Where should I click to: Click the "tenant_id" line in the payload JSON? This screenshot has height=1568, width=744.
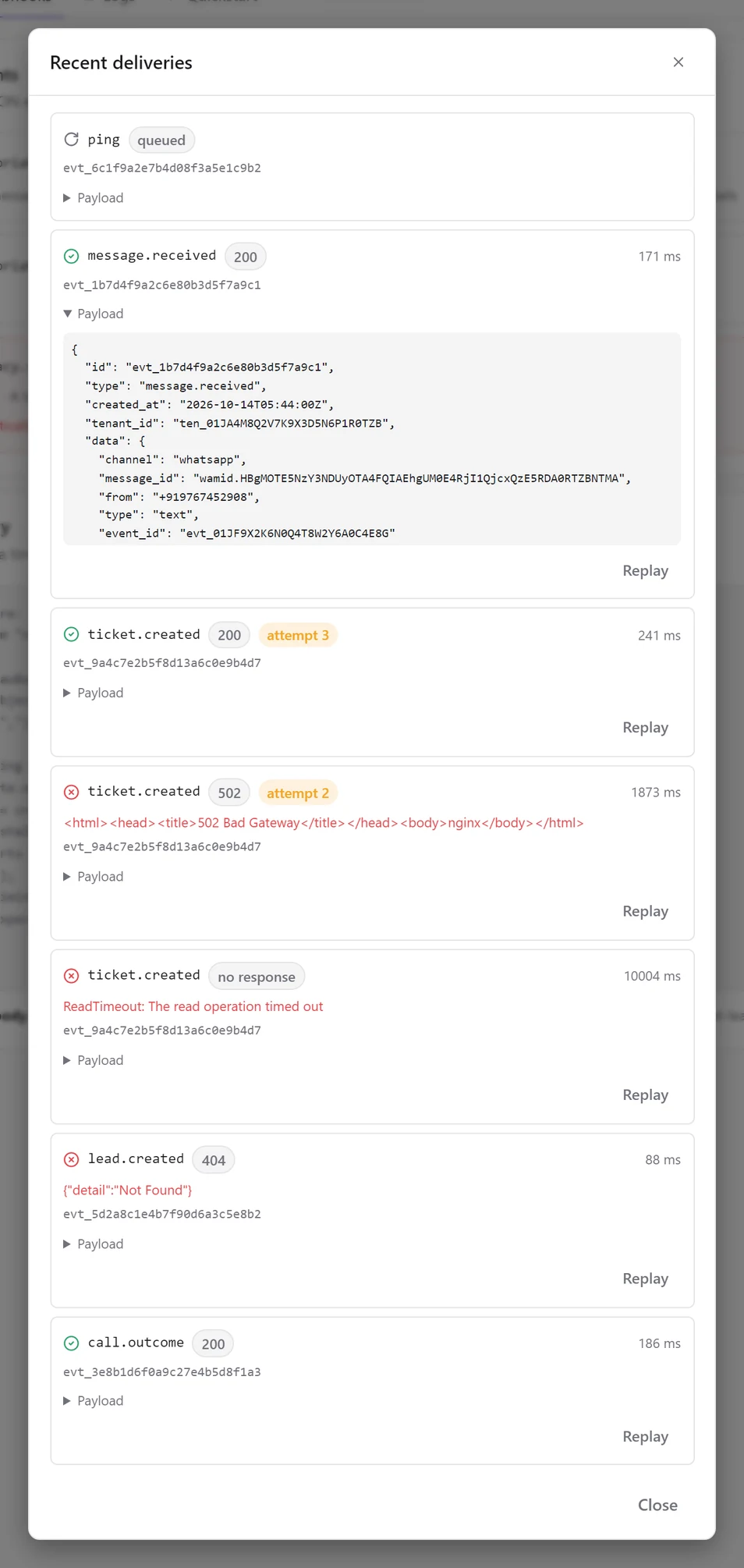(240, 424)
